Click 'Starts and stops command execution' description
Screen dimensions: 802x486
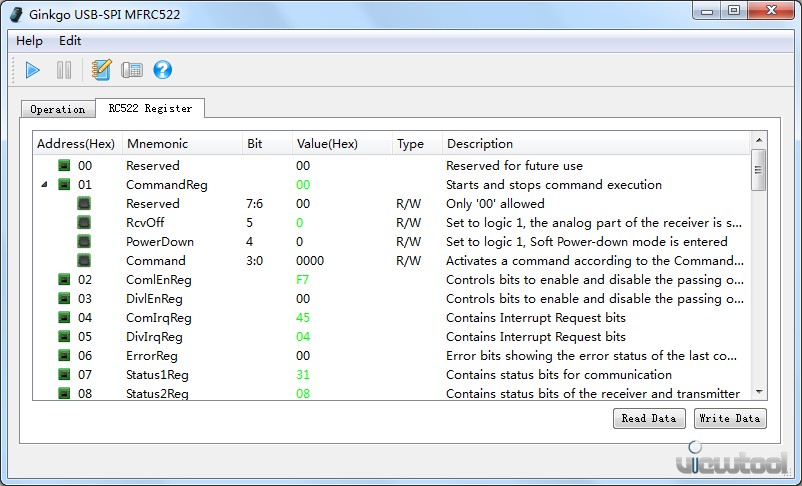tap(554, 185)
